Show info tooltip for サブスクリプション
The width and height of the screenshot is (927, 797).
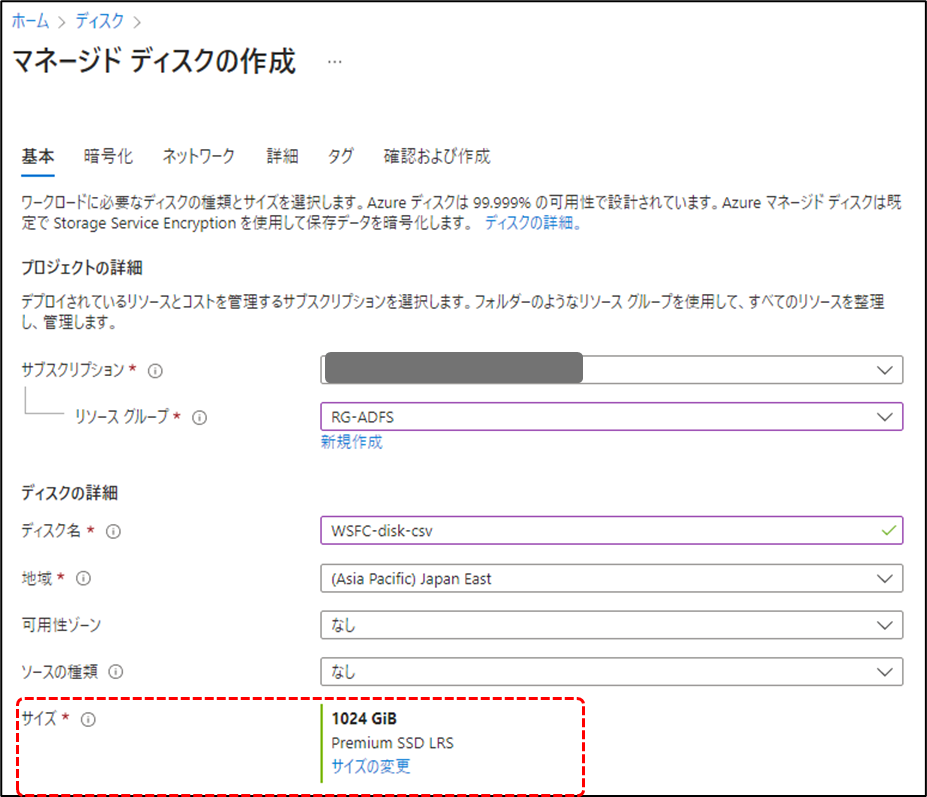pos(155,371)
